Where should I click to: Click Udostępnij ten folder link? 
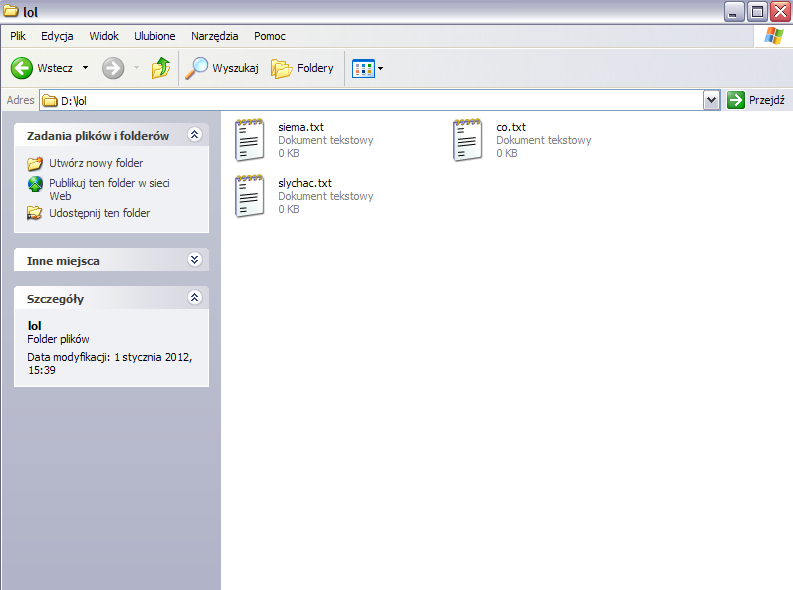tap(99, 213)
